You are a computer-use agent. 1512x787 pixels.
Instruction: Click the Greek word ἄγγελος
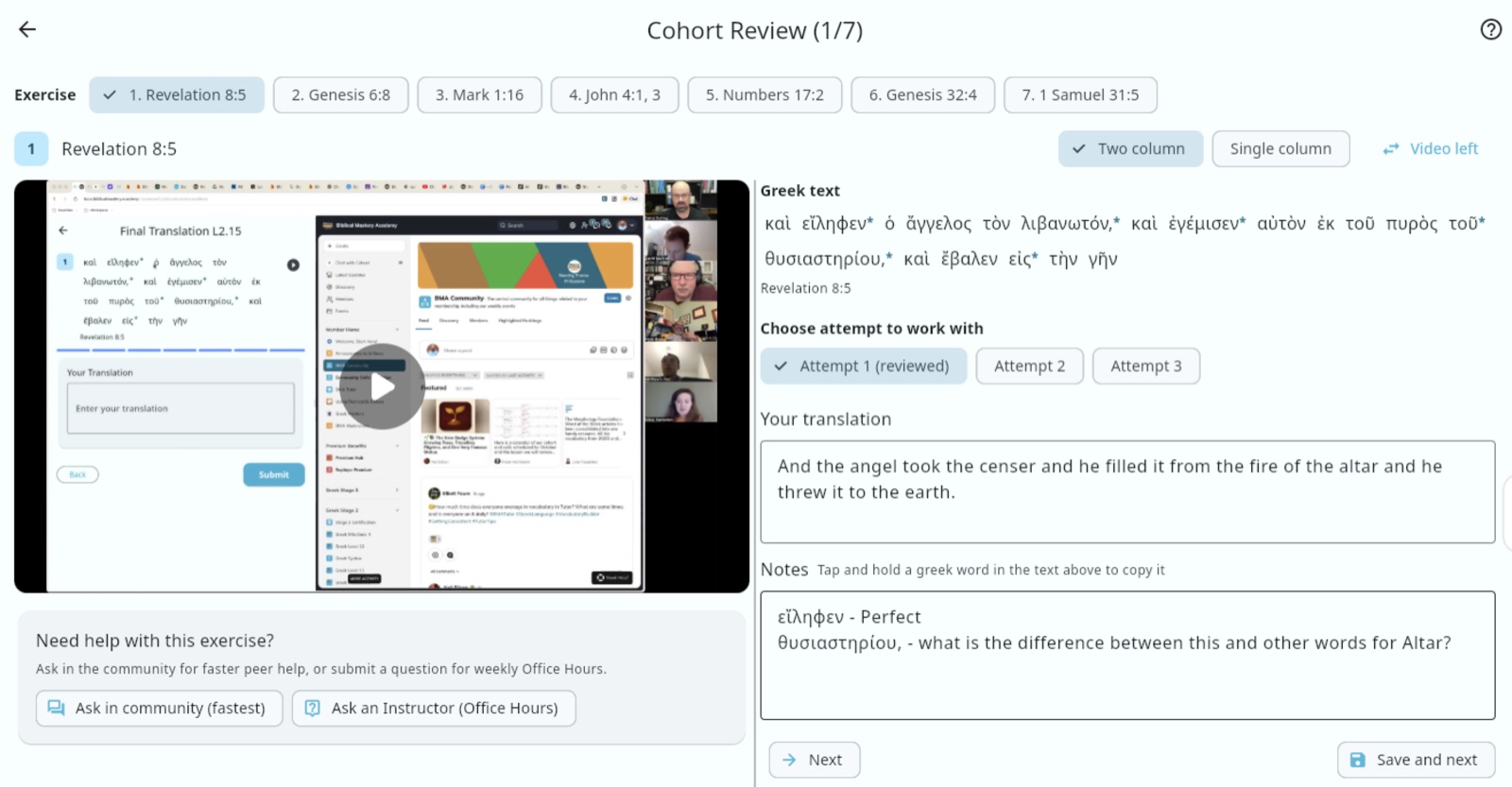938,224
